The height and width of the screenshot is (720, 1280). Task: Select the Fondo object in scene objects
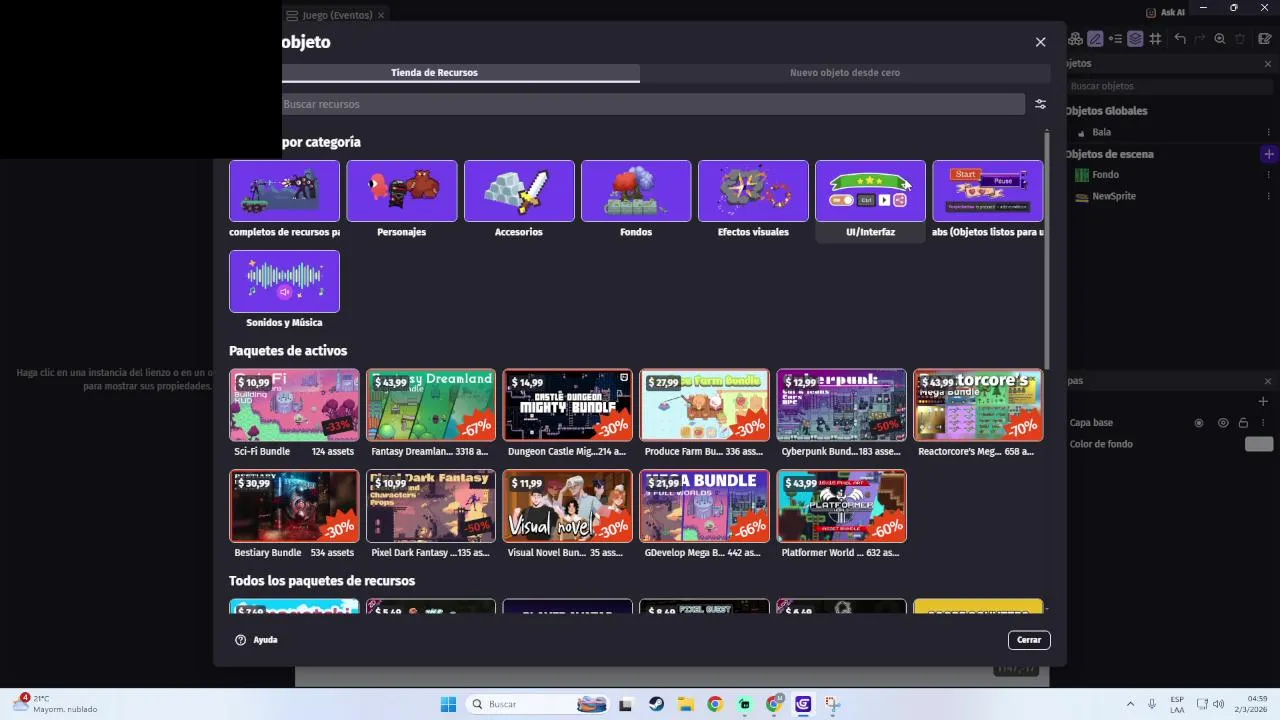1105,175
